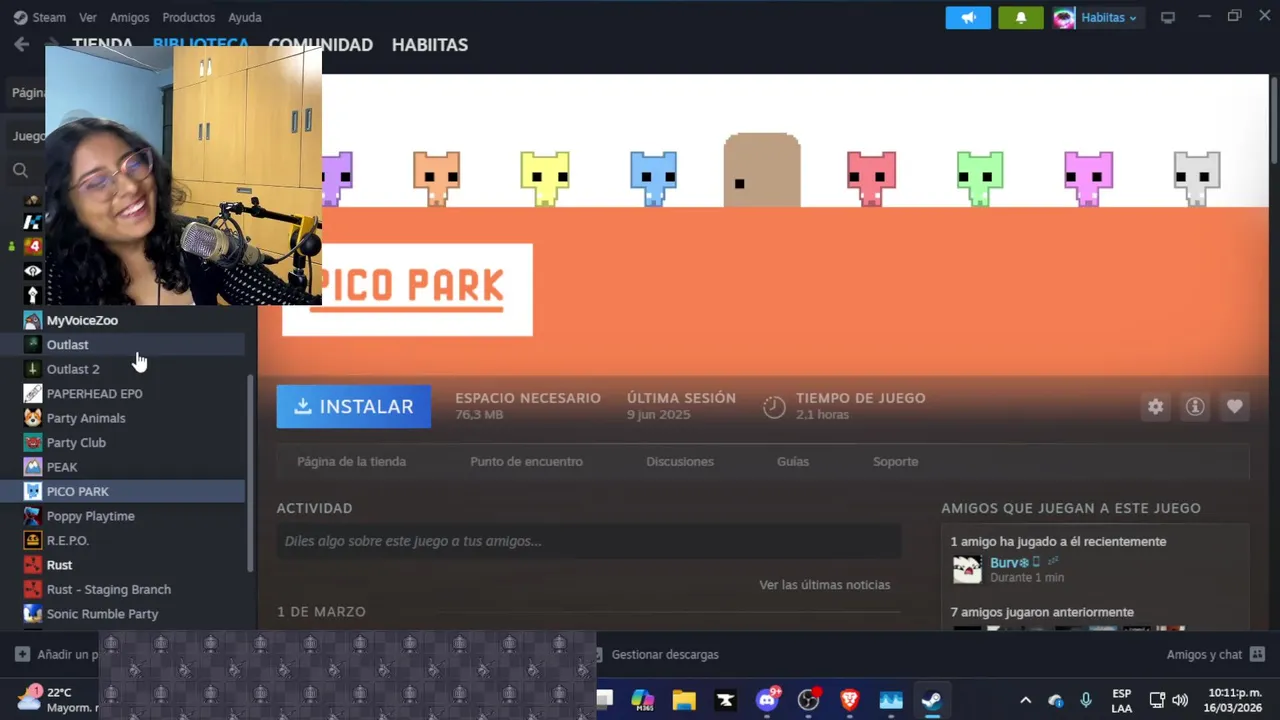
Task: Select the Poppy Playtime game icon
Action: point(33,516)
